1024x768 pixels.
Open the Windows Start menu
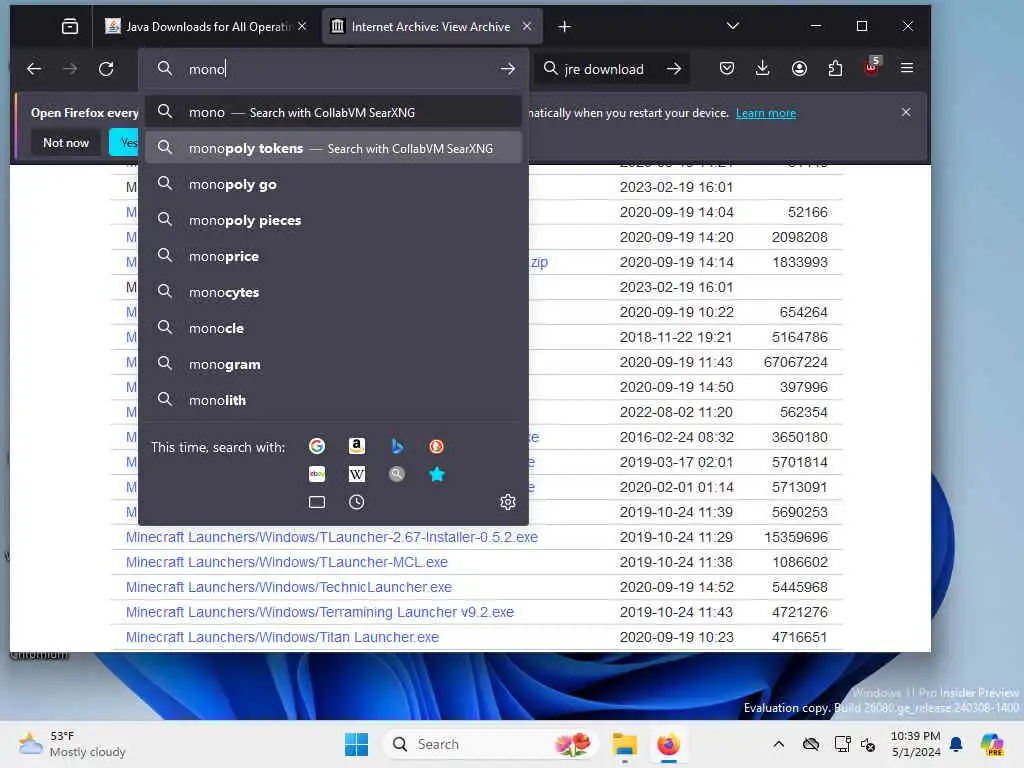pyautogui.click(x=357, y=744)
